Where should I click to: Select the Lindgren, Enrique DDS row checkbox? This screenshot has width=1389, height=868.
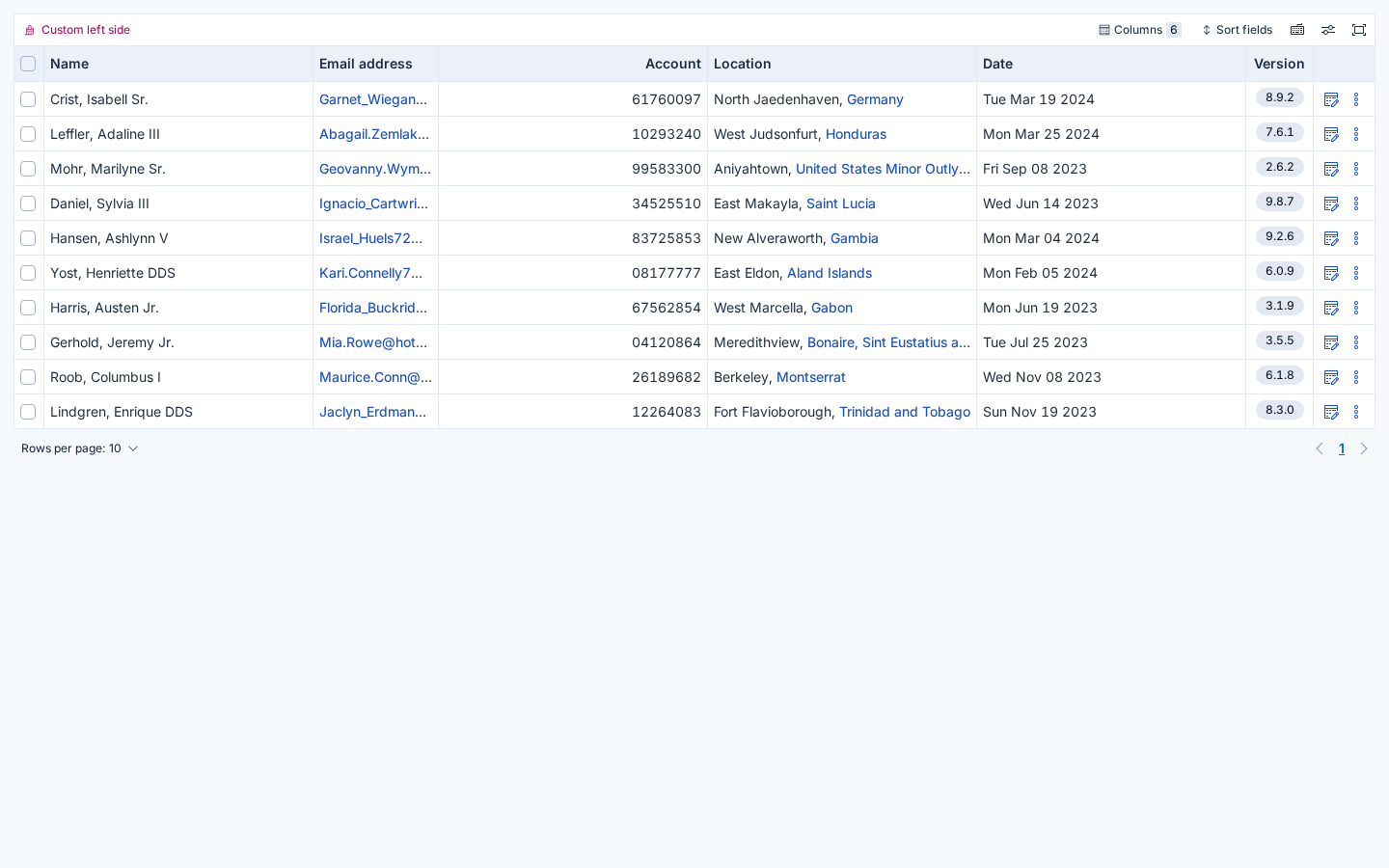point(28,412)
